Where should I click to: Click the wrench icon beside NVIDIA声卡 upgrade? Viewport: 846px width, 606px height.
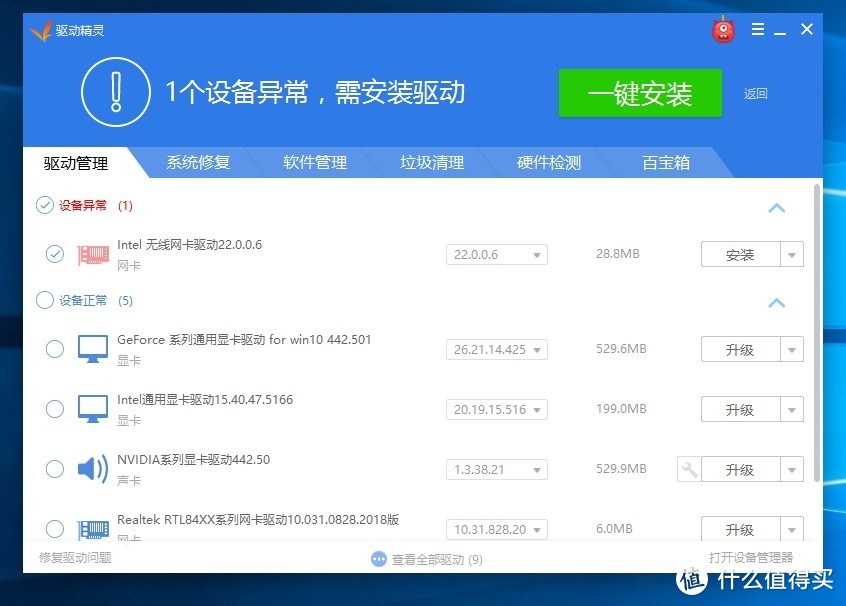pos(688,468)
